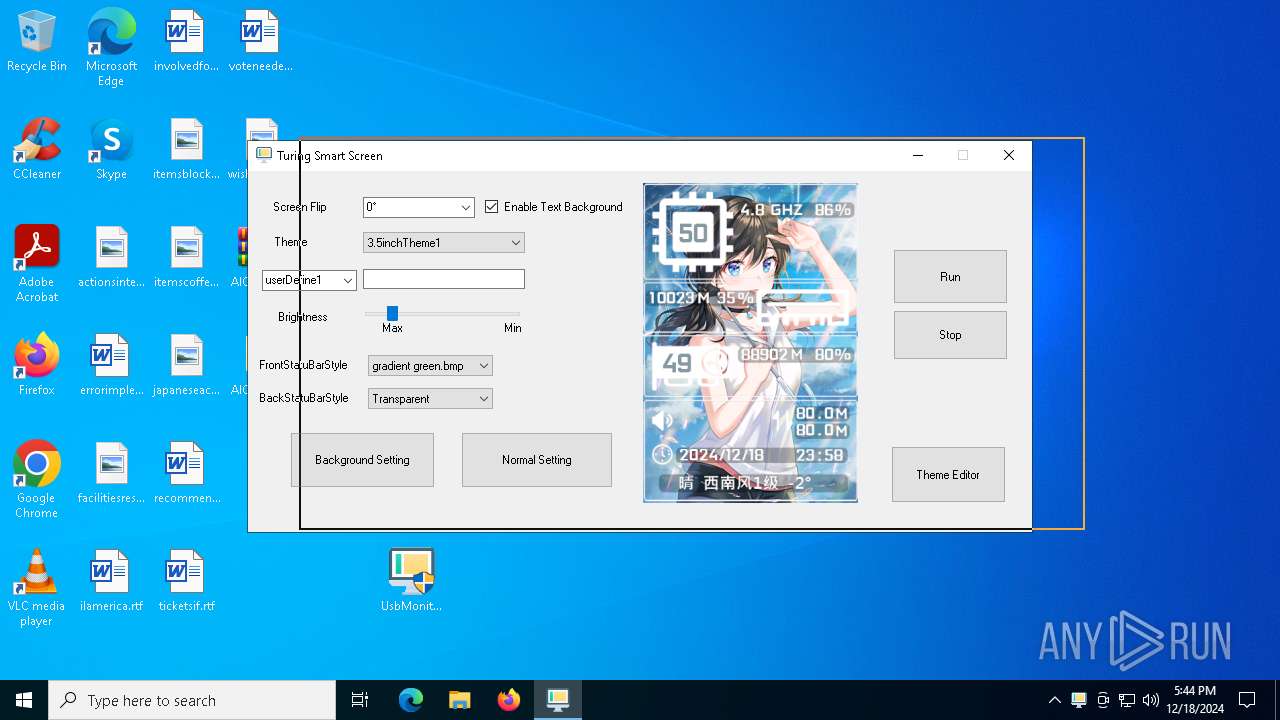Launch Firefox desktop shortcut

(37, 366)
